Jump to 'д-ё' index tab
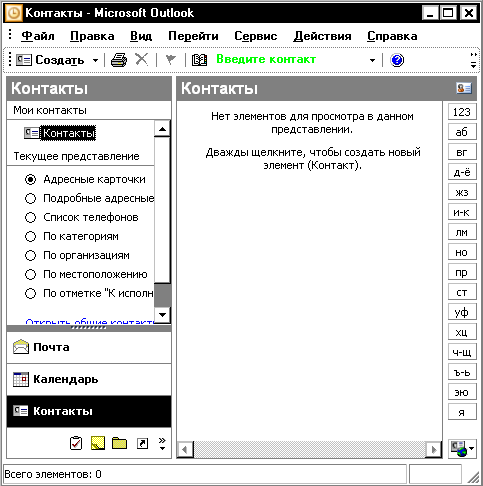483x486 pixels. (x=462, y=172)
